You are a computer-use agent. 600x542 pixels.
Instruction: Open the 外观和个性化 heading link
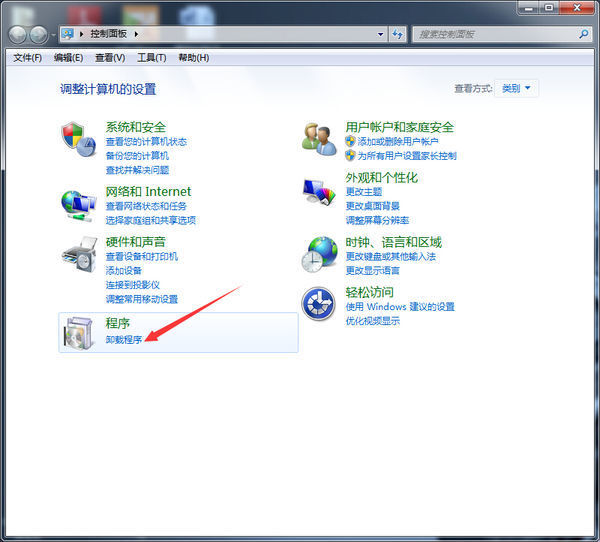click(382, 178)
